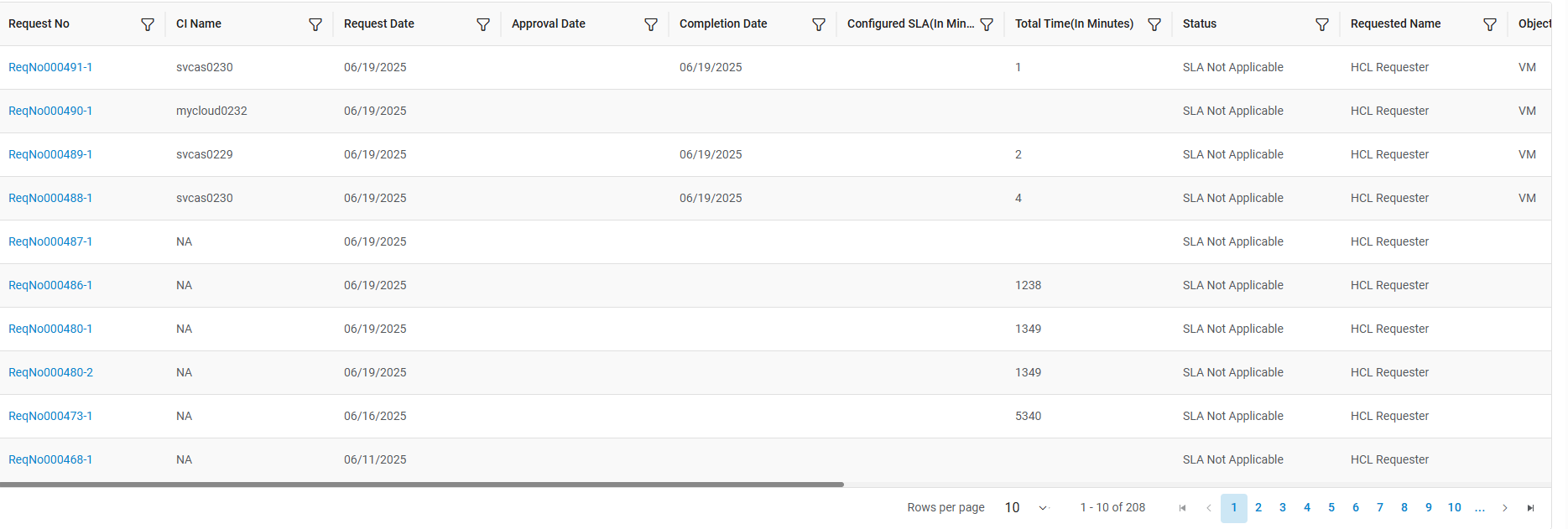Image resolution: width=1568 pixels, height=529 pixels.
Task: Open ReqNo000468-1 request details
Action: [x=50, y=459]
